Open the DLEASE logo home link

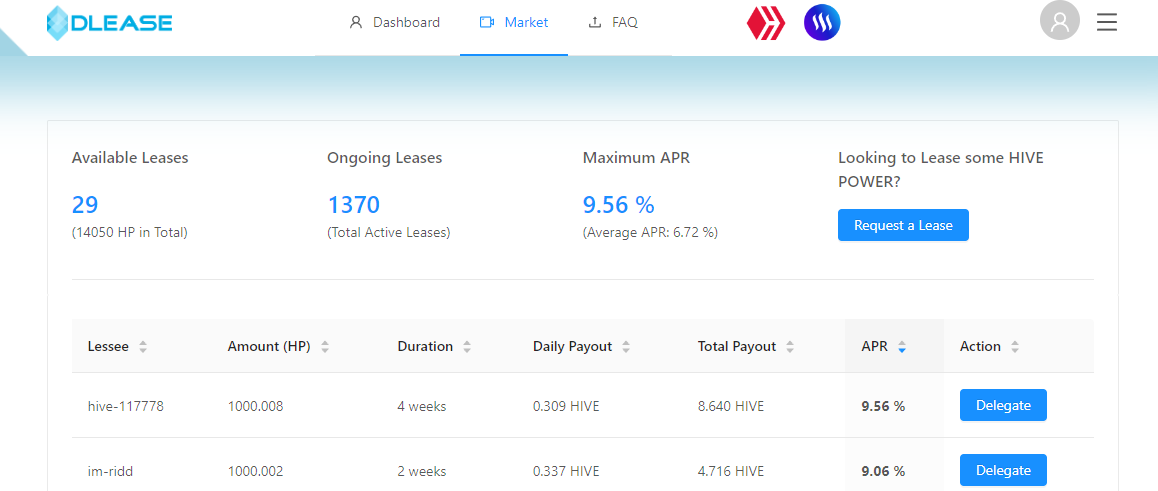click(109, 23)
